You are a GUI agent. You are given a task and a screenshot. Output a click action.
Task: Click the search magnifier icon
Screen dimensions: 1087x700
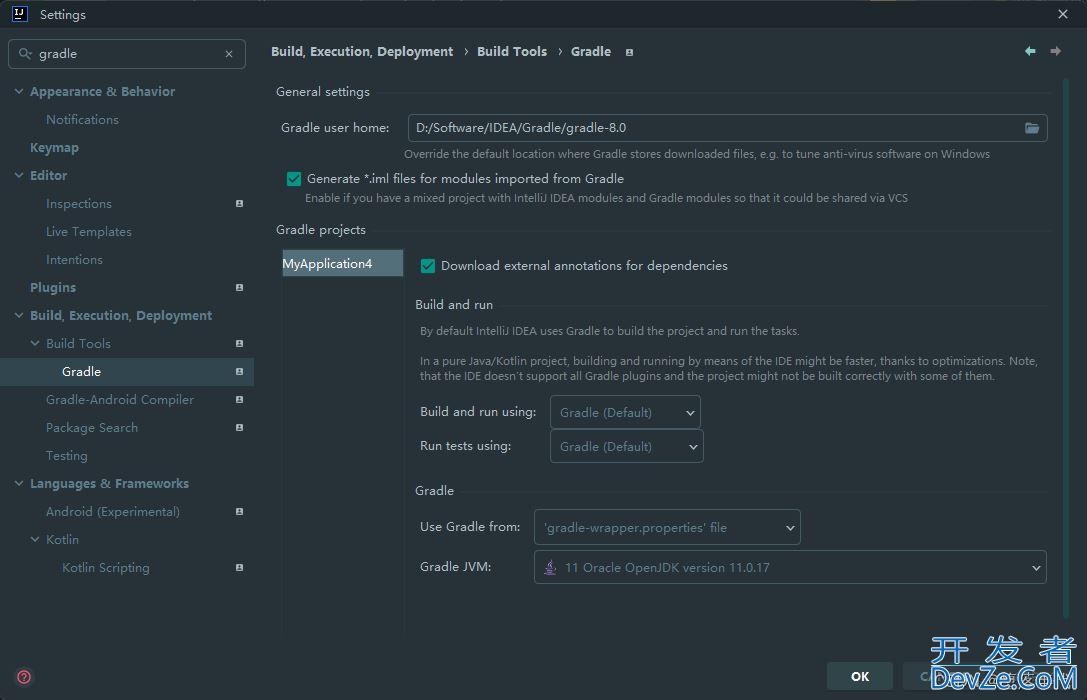pos(25,53)
